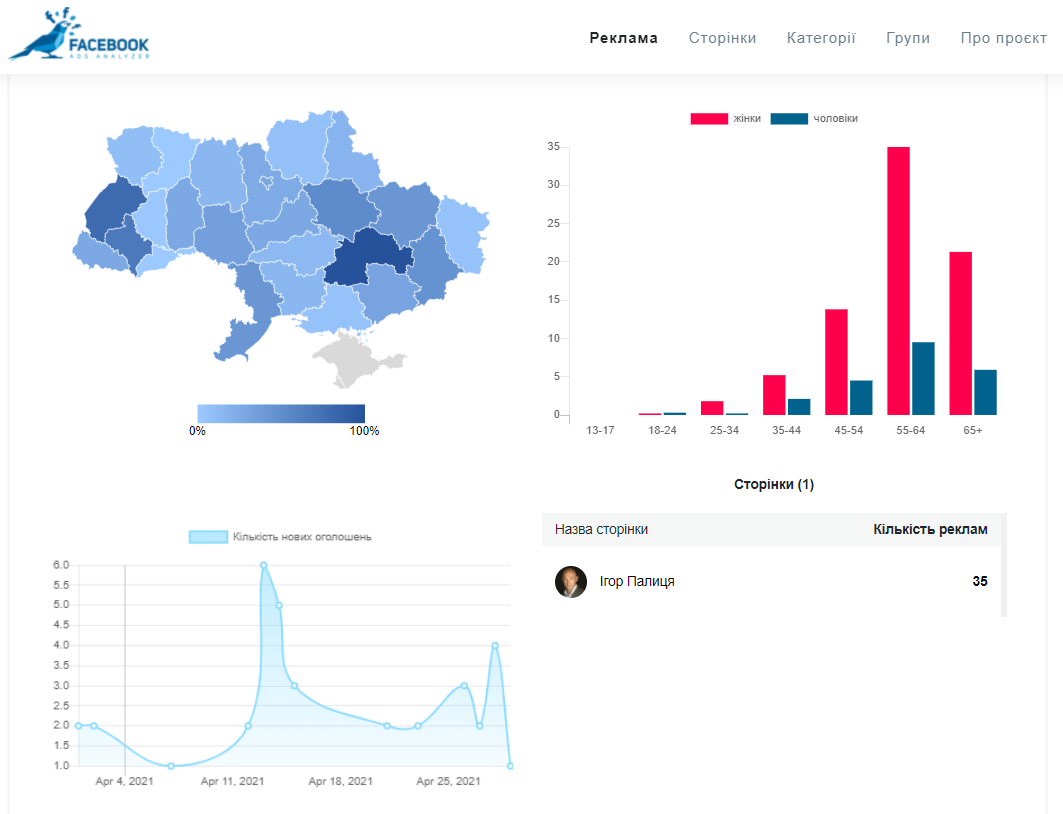Viewport: 1063px width, 814px height.
Task: Click the tallest pink bar for 55-64
Action: pos(898,280)
